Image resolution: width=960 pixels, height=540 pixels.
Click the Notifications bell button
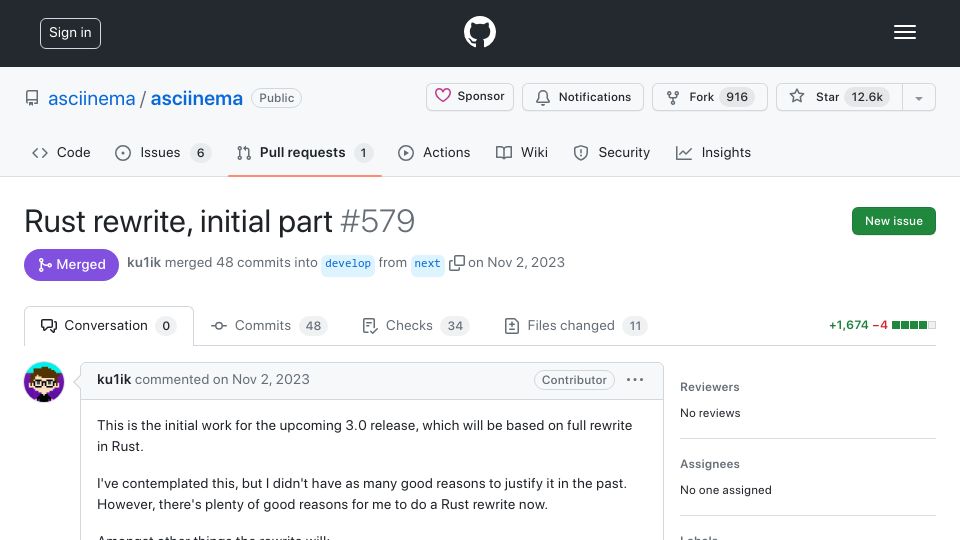(582, 97)
